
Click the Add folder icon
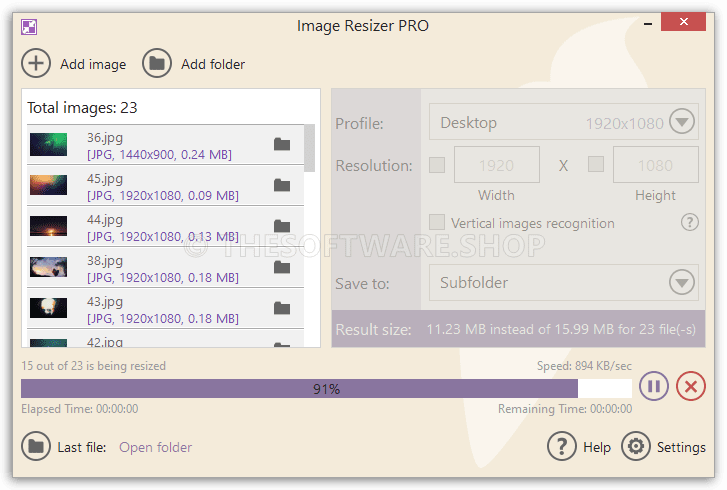[157, 64]
